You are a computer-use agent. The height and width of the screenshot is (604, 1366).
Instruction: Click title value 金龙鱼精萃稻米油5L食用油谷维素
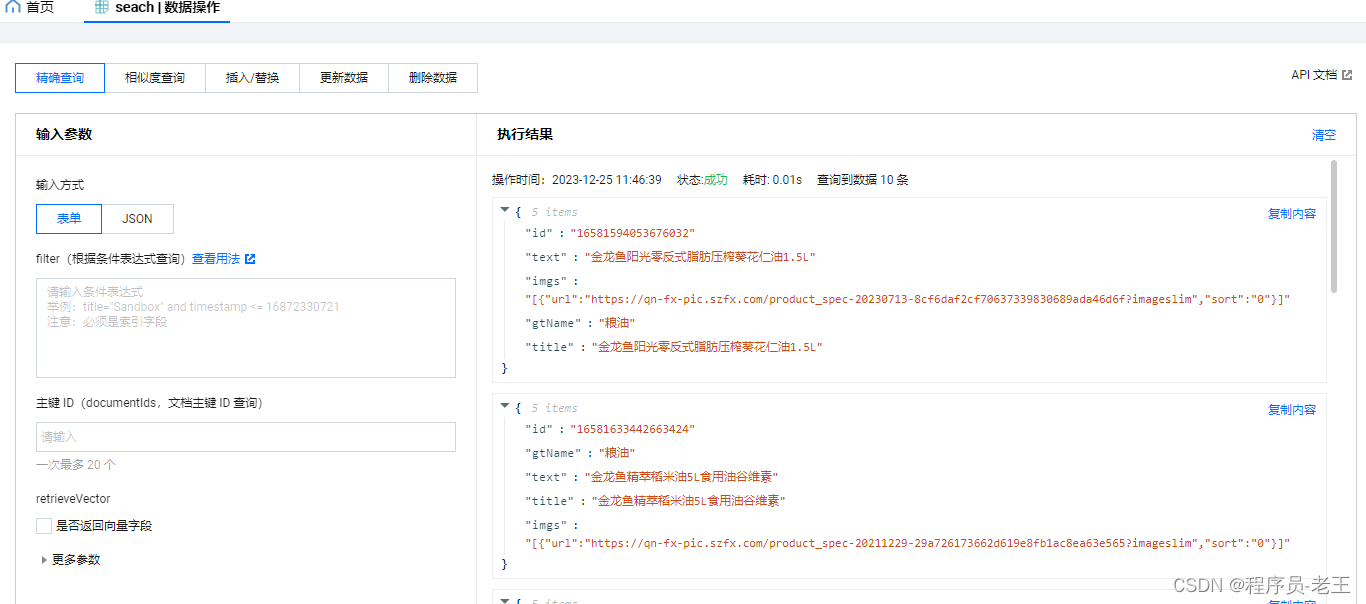(688, 501)
